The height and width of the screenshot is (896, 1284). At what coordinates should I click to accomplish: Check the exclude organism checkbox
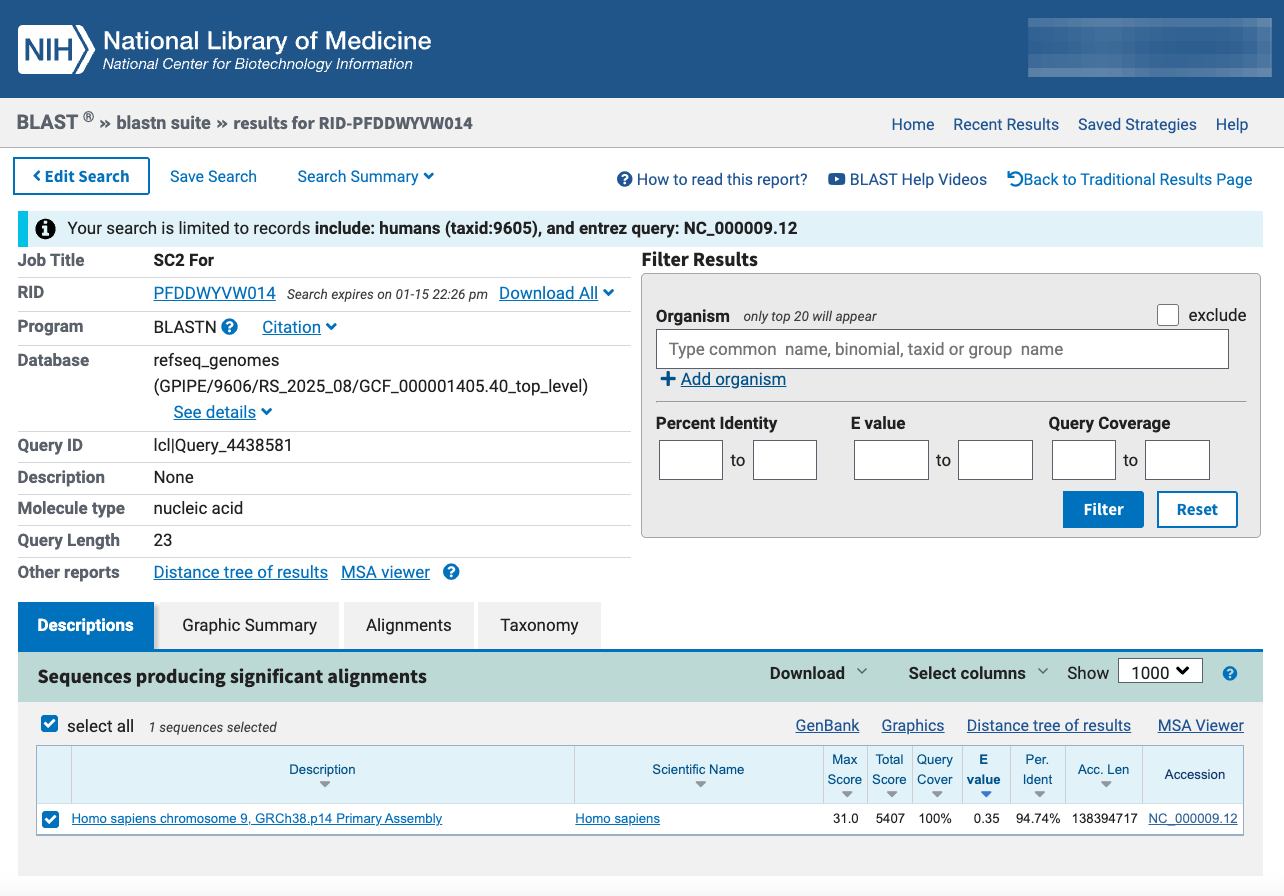(x=1168, y=315)
